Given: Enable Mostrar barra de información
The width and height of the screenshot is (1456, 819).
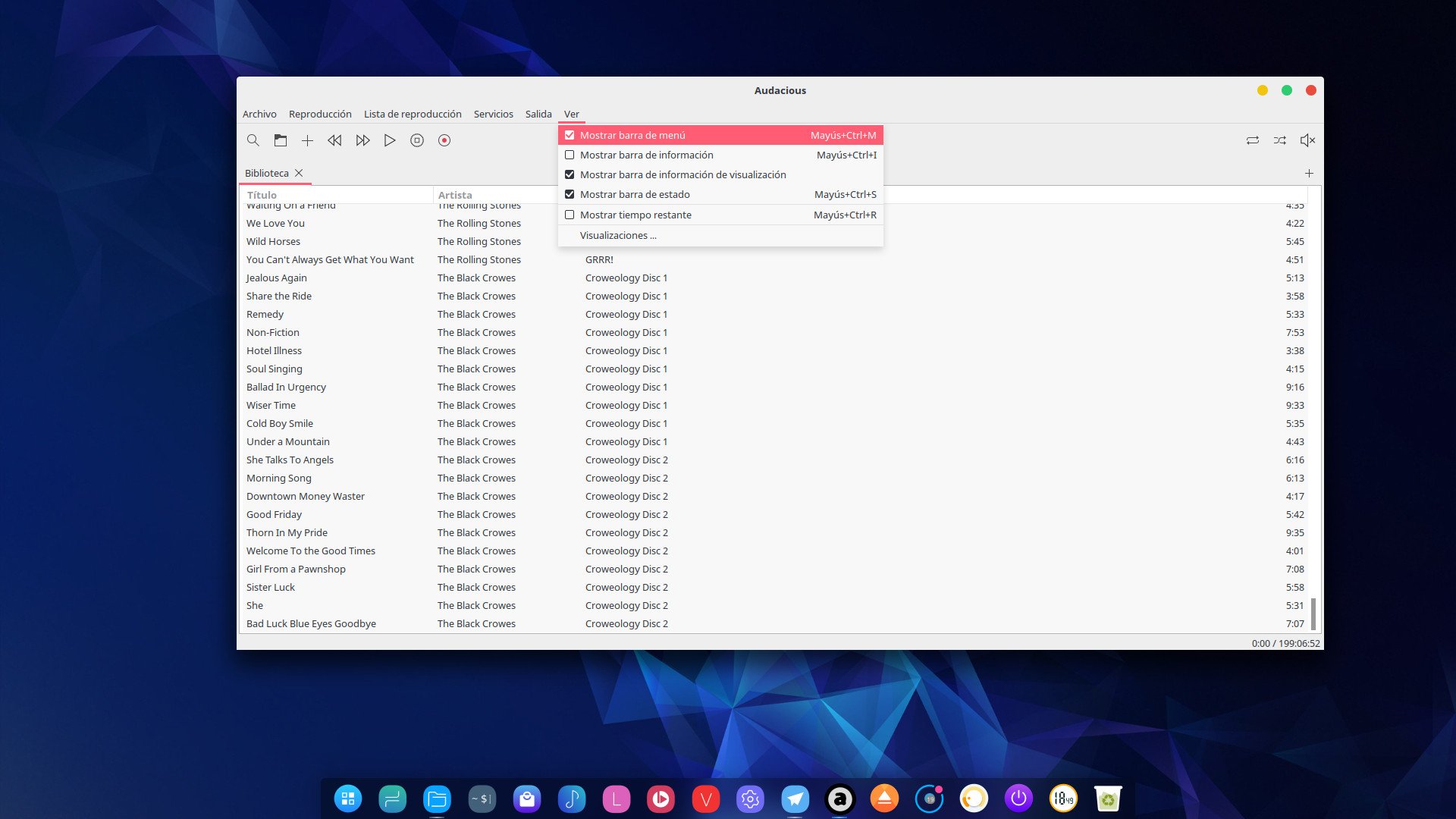Looking at the screenshot, I should tap(720, 155).
